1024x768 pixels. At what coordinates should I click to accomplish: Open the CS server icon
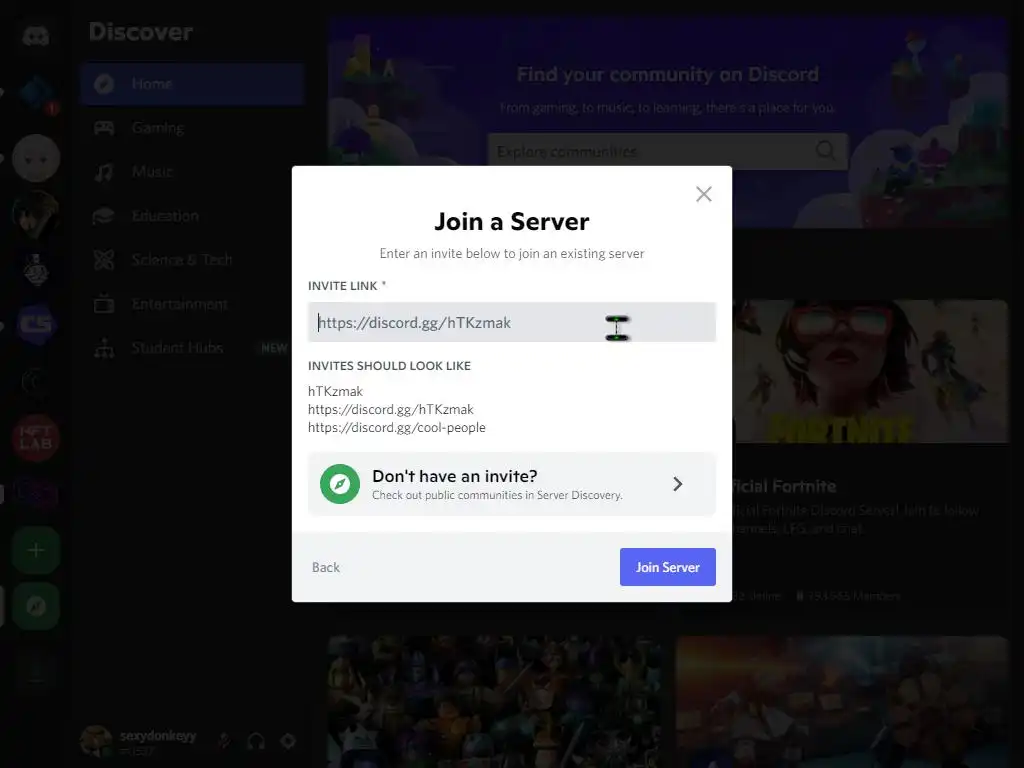(36, 325)
